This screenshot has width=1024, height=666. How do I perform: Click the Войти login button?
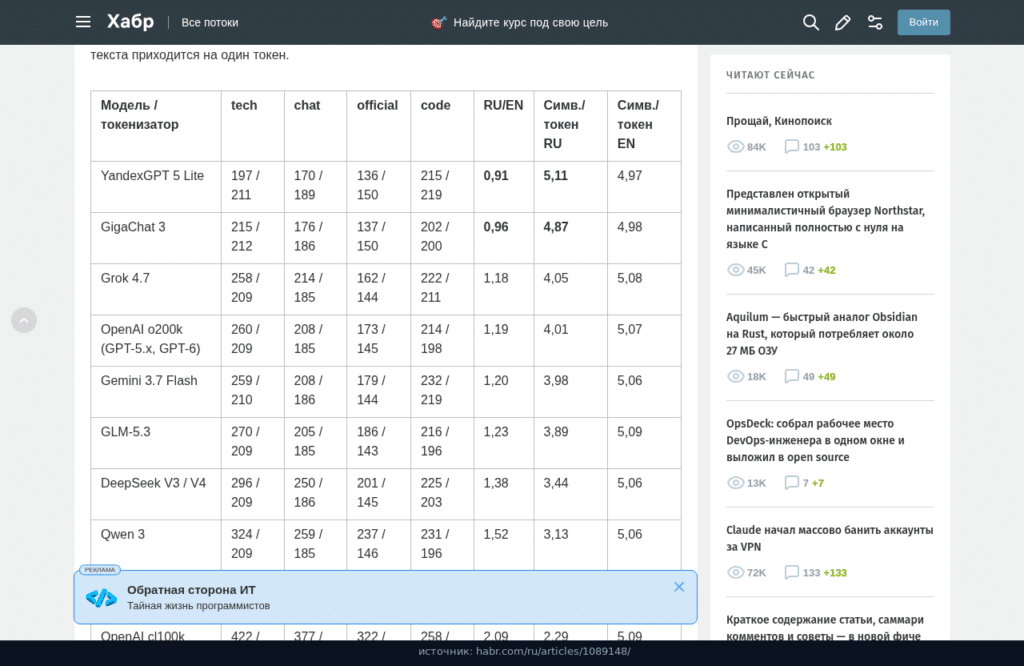click(x=923, y=22)
